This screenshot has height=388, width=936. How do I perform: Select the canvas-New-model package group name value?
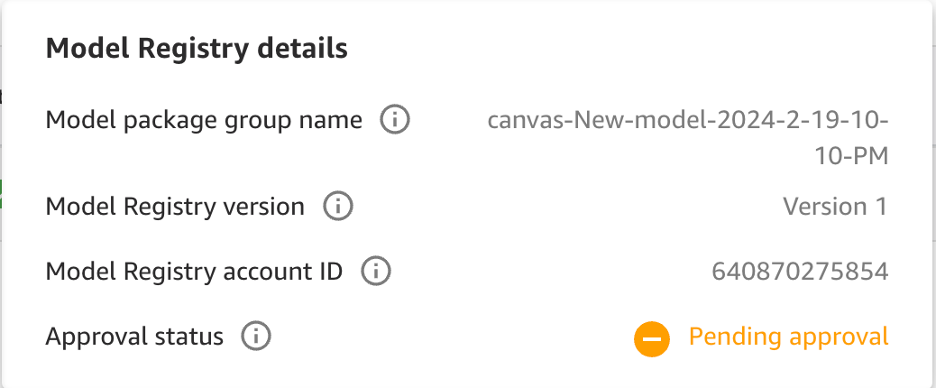tap(688, 138)
